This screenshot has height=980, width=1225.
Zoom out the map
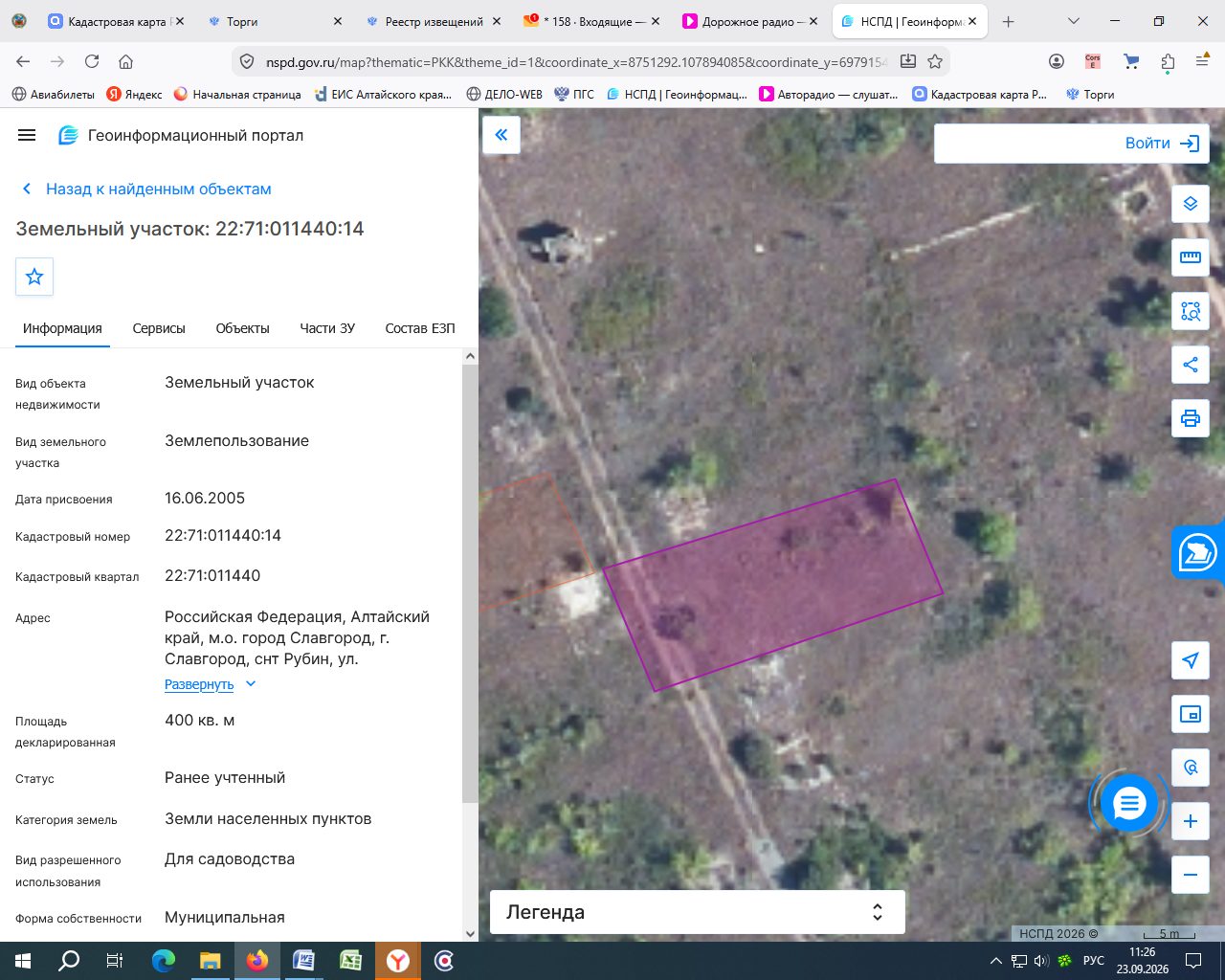(x=1191, y=875)
